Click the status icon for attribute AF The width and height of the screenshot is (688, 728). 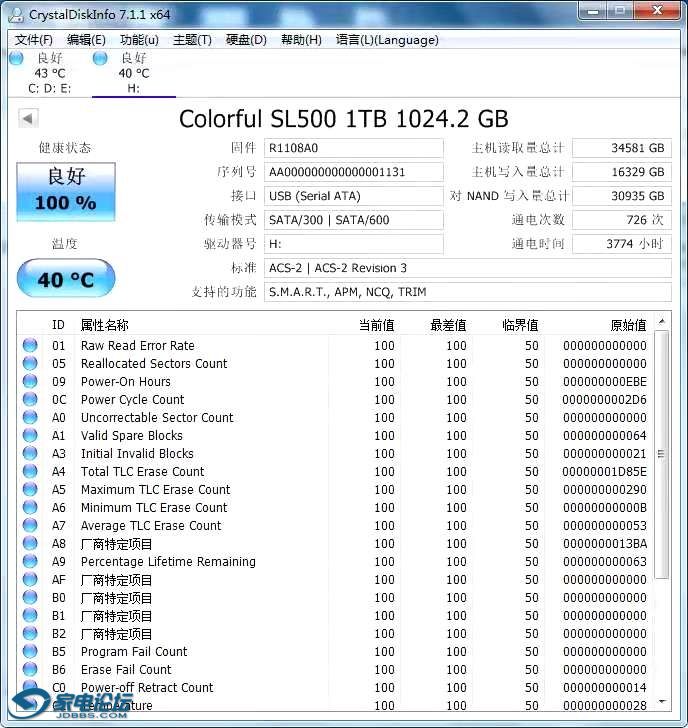[x=30, y=579]
